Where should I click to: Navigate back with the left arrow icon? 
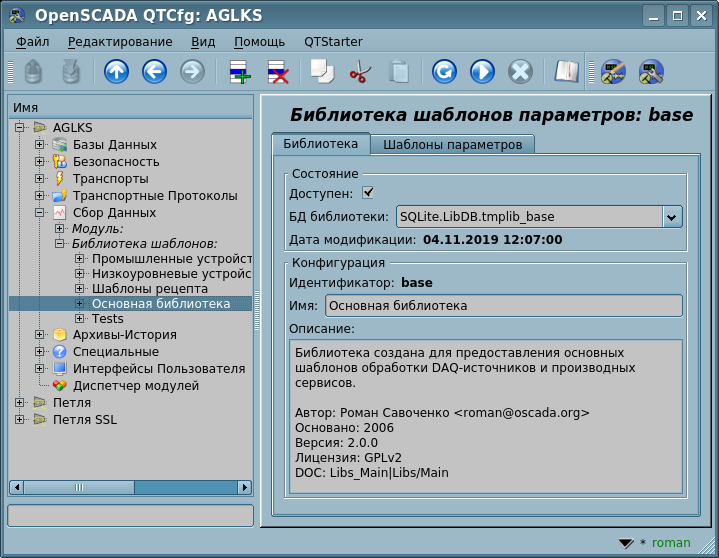(x=154, y=72)
